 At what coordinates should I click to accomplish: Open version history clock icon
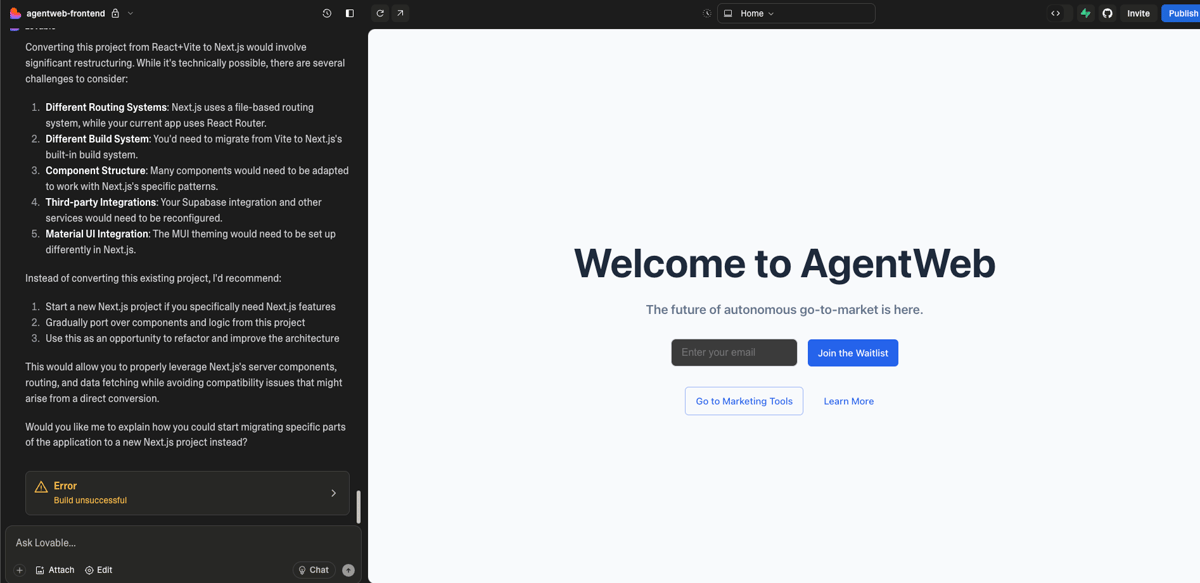point(327,13)
